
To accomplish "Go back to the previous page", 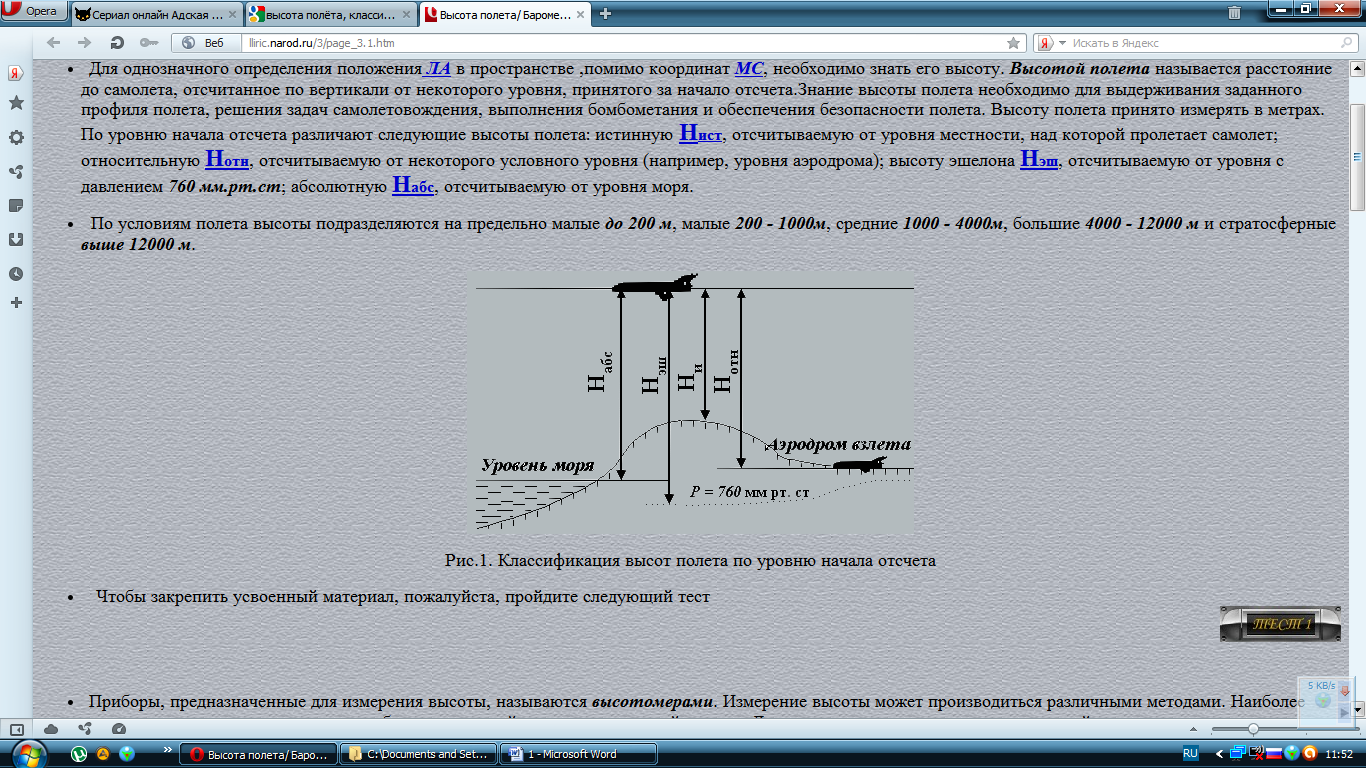I will click(54, 43).
